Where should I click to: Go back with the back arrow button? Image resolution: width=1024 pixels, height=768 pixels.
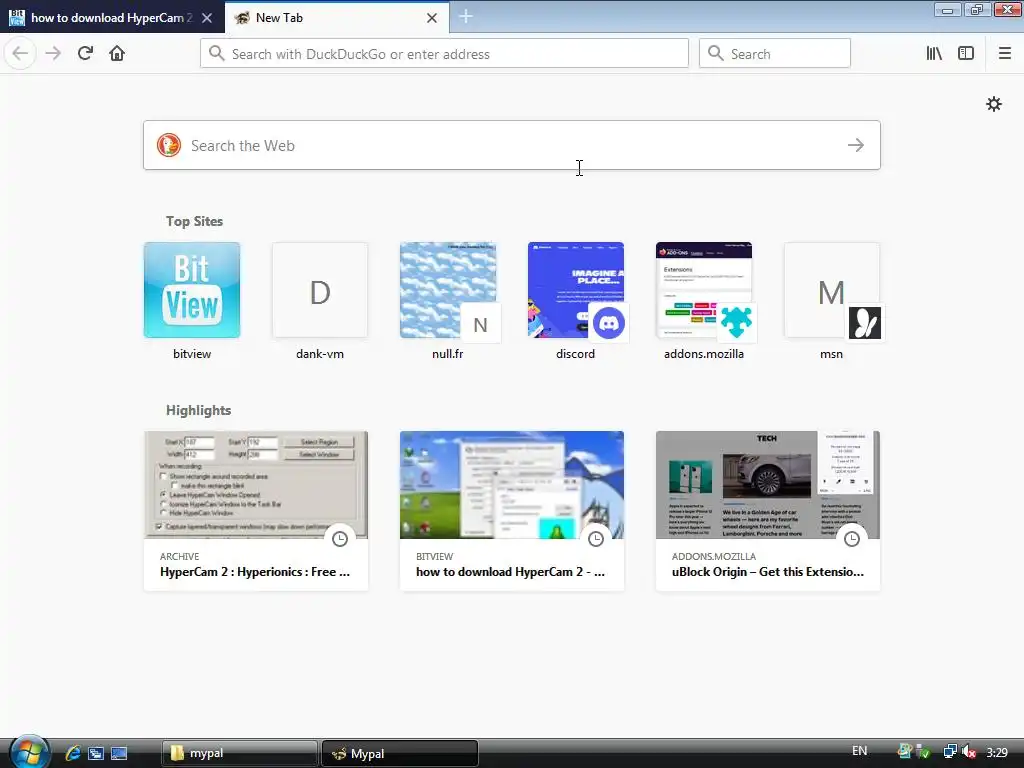click(20, 54)
